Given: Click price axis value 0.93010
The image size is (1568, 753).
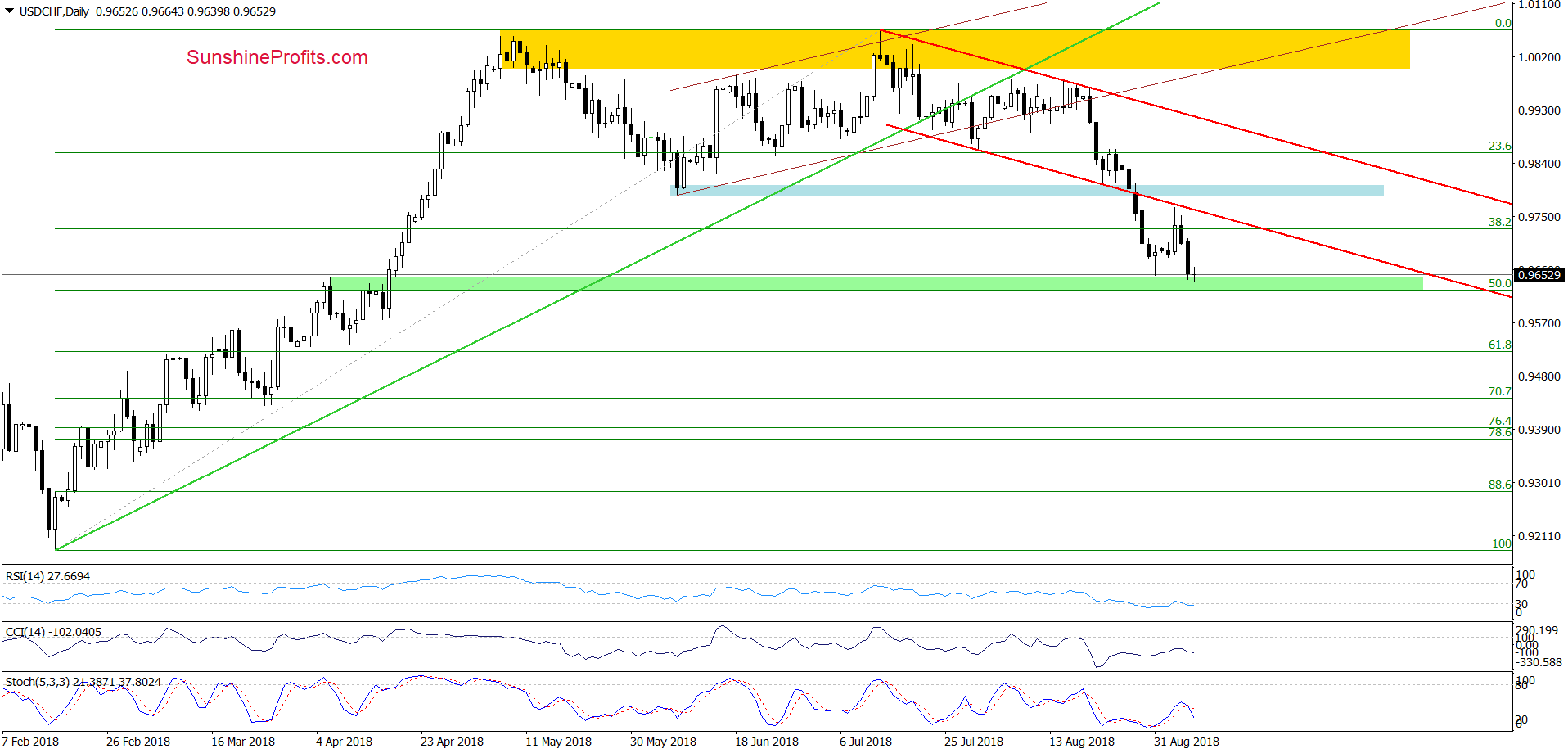Looking at the screenshot, I should click(x=1539, y=483).
